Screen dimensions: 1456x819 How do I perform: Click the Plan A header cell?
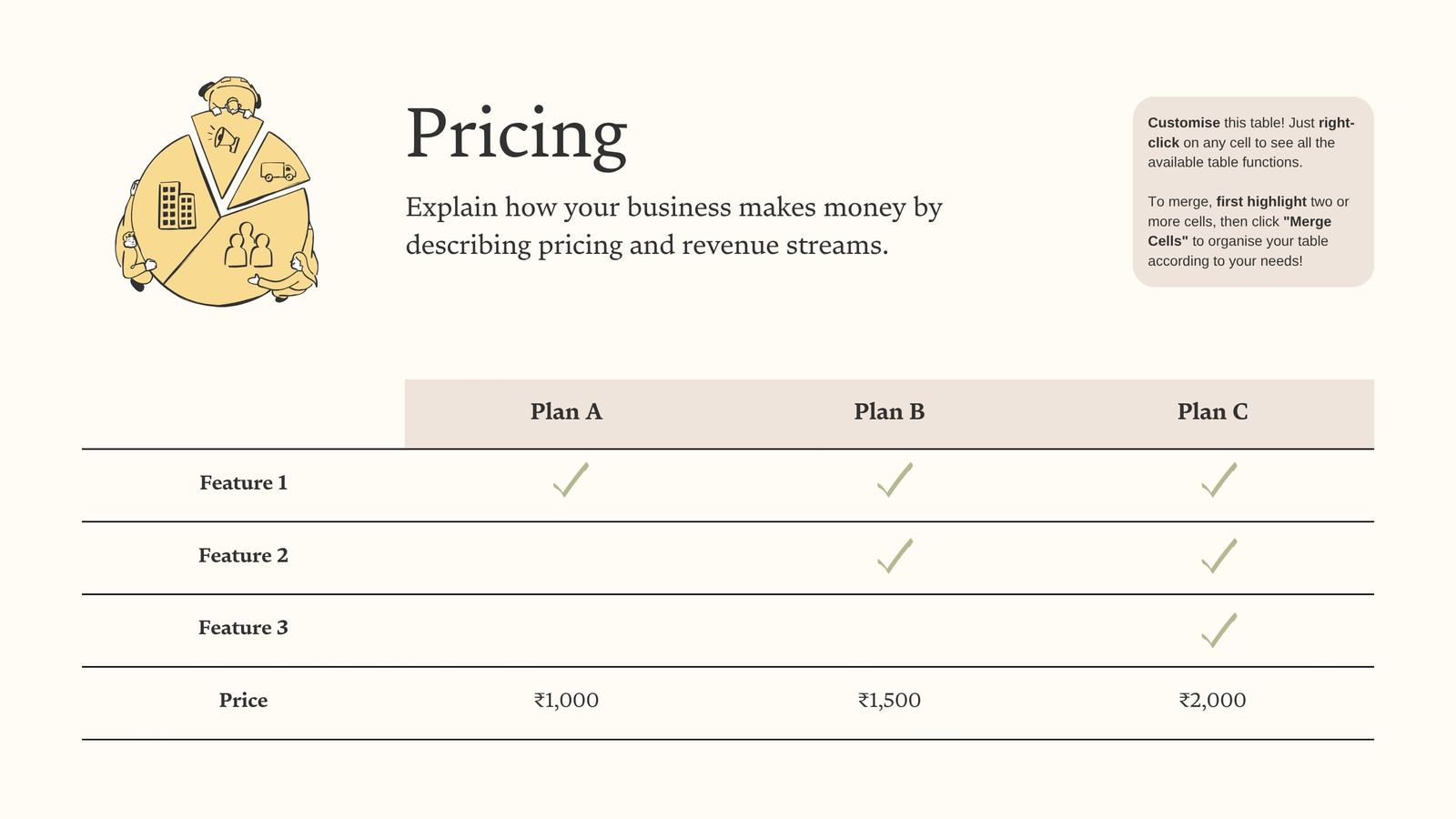[x=566, y=413]
